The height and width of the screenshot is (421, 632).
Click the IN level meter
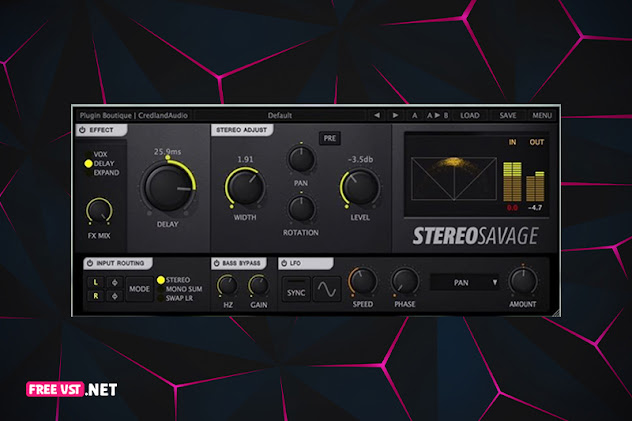coord(512,182)
